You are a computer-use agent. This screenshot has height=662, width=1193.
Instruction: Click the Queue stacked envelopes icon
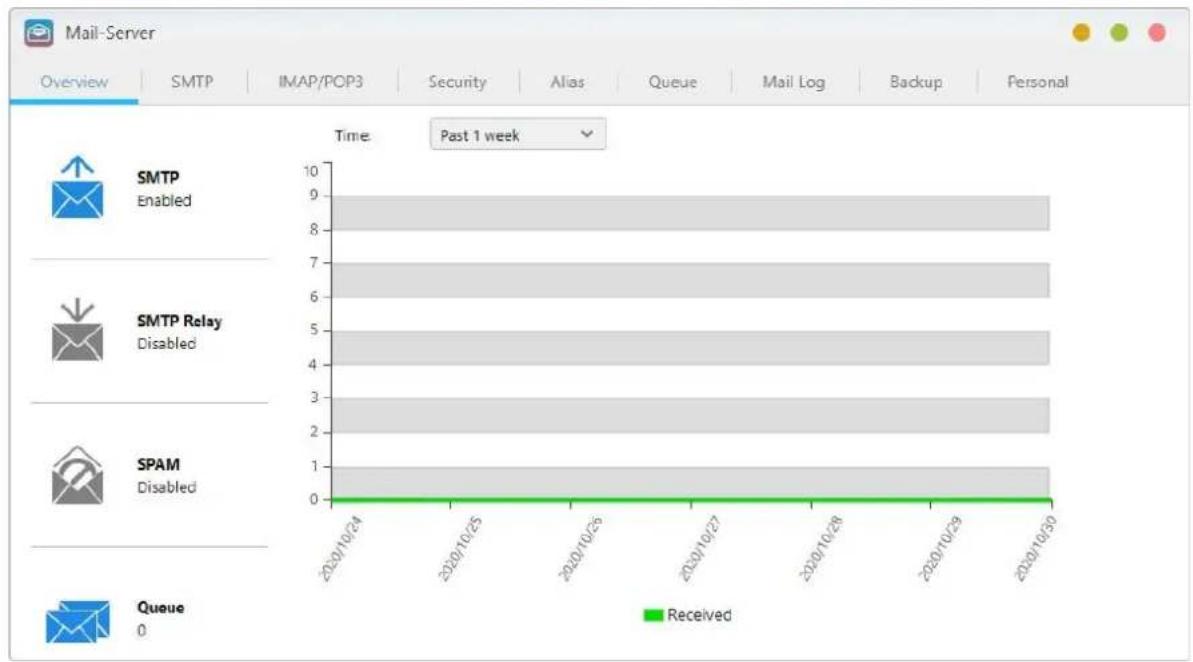(x=76, y=620)
